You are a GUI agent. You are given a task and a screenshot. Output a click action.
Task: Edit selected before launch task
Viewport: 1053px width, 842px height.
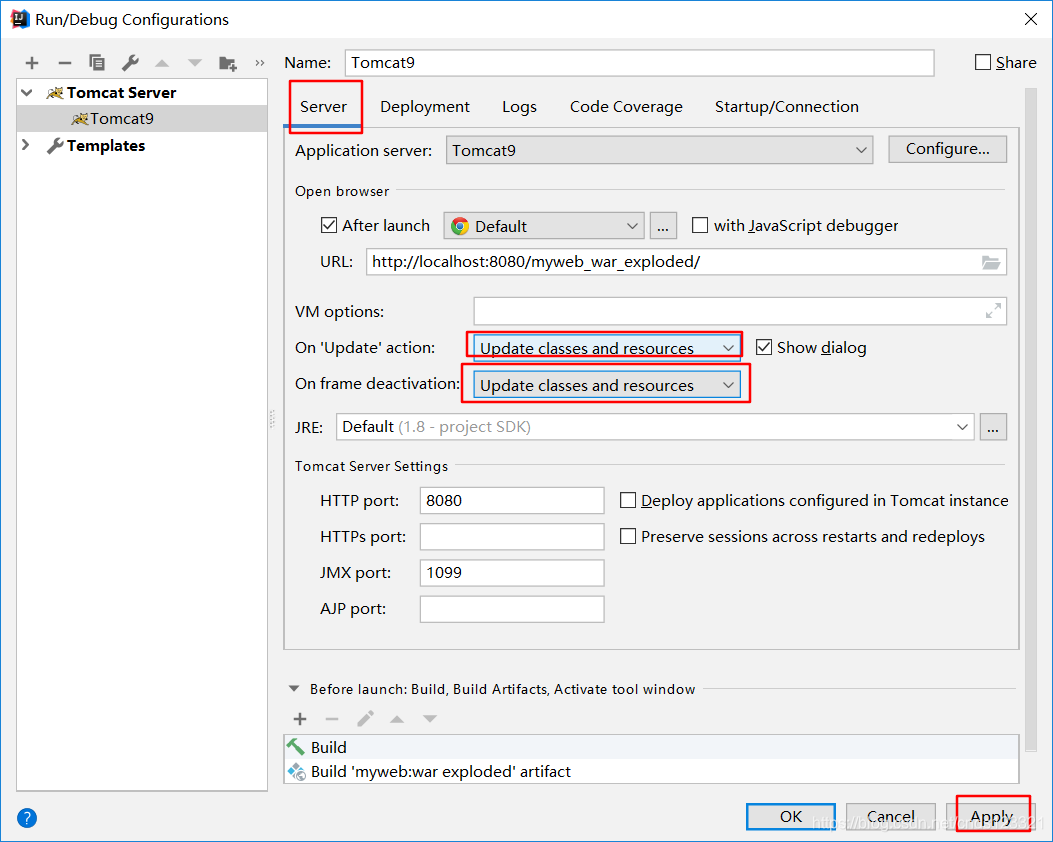pyautogui.click(x=365, y=719)
